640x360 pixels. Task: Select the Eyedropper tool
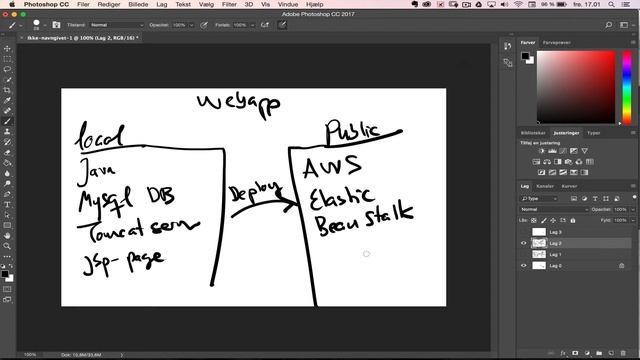click(x=7, y=100)
